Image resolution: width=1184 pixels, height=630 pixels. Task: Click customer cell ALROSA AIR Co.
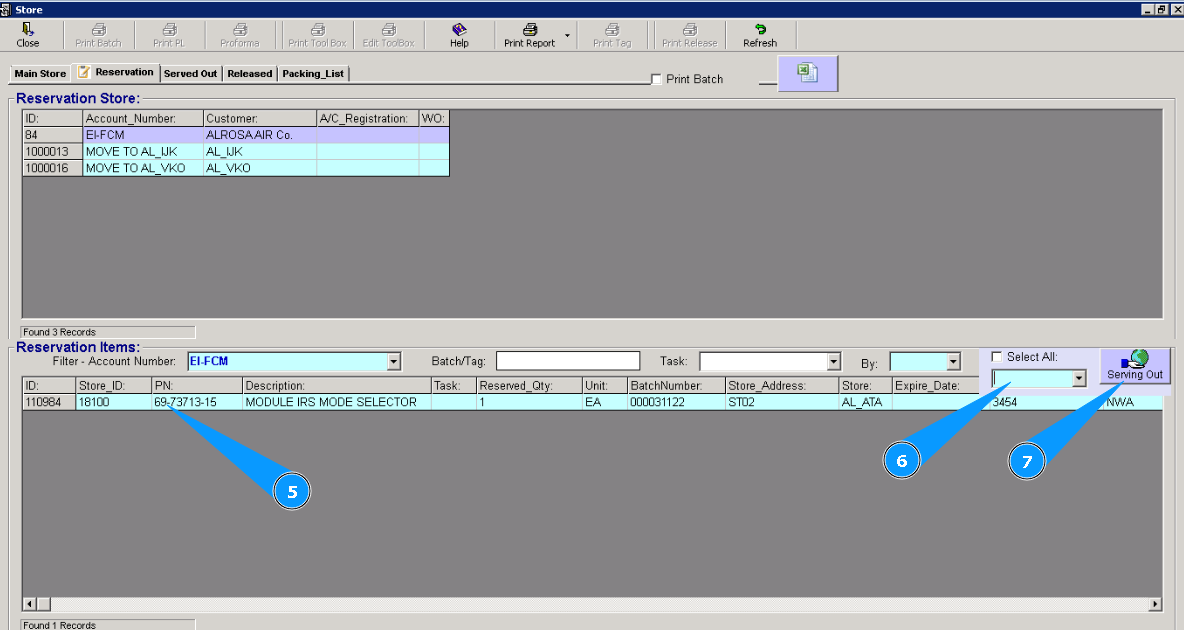pyautogui.click(x=260, y=134)
